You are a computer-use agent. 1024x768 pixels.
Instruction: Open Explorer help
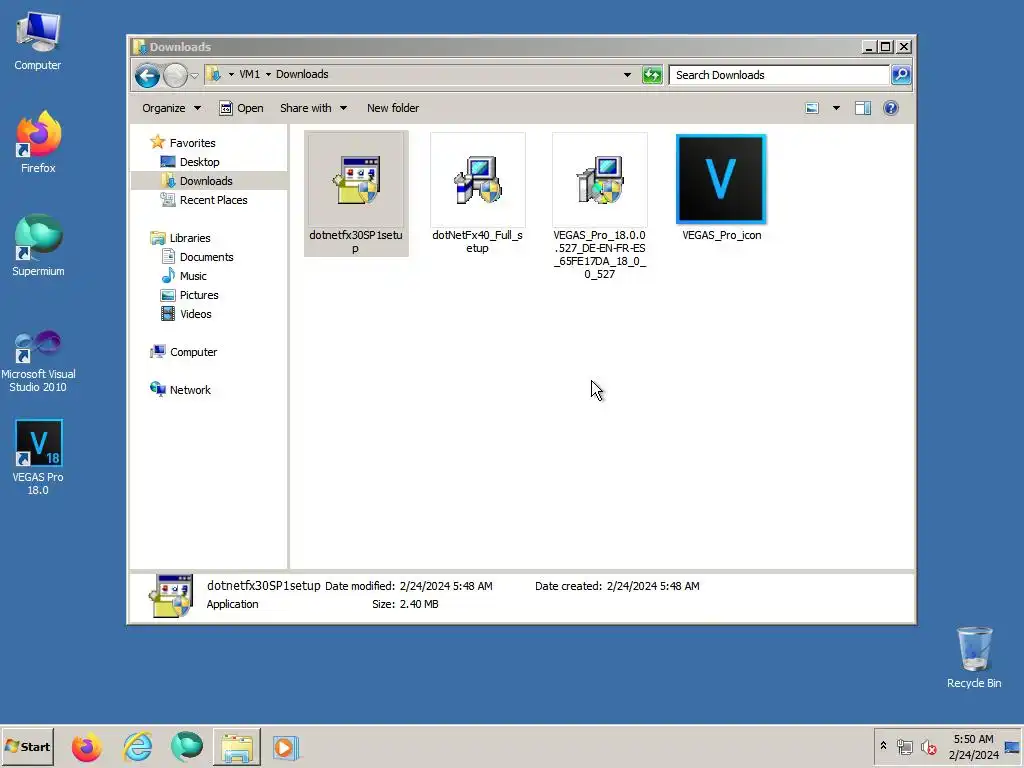pos(890,108)
